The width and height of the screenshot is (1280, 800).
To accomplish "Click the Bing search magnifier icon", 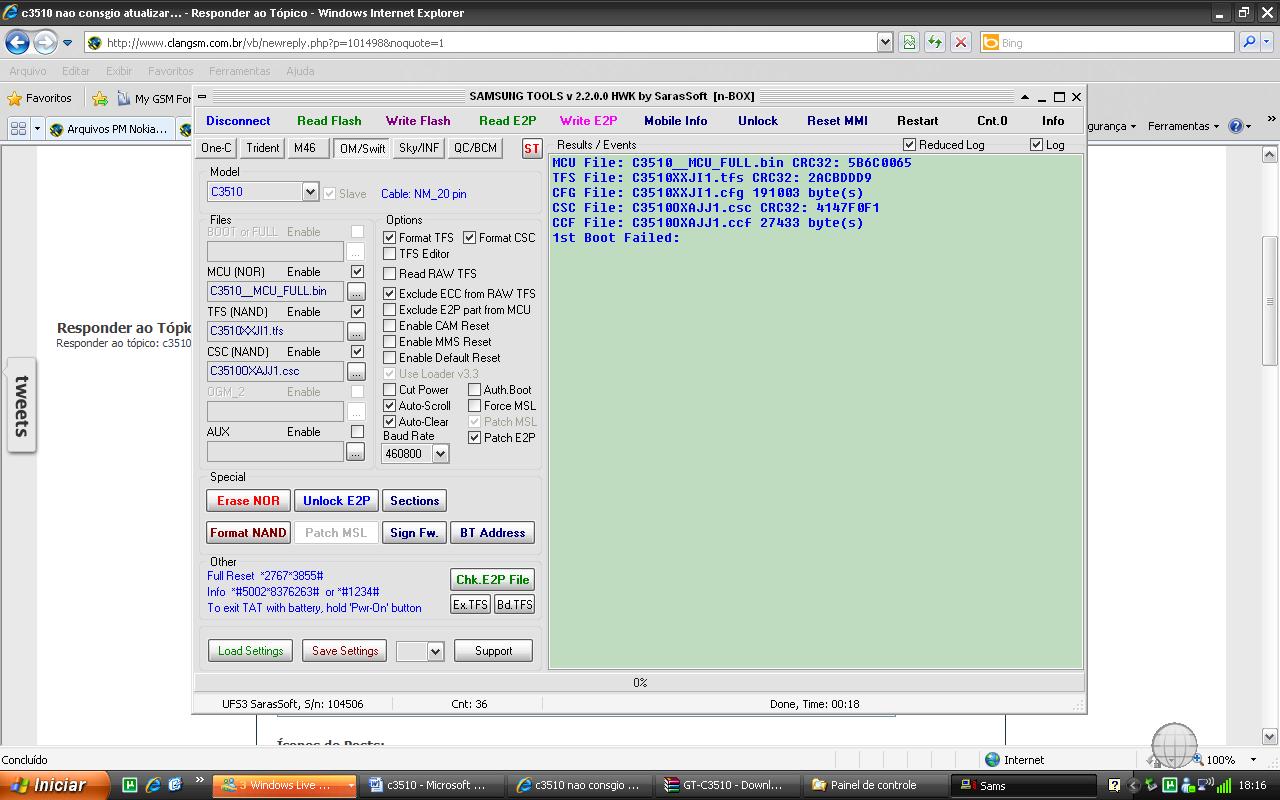I will [1249, 42].
